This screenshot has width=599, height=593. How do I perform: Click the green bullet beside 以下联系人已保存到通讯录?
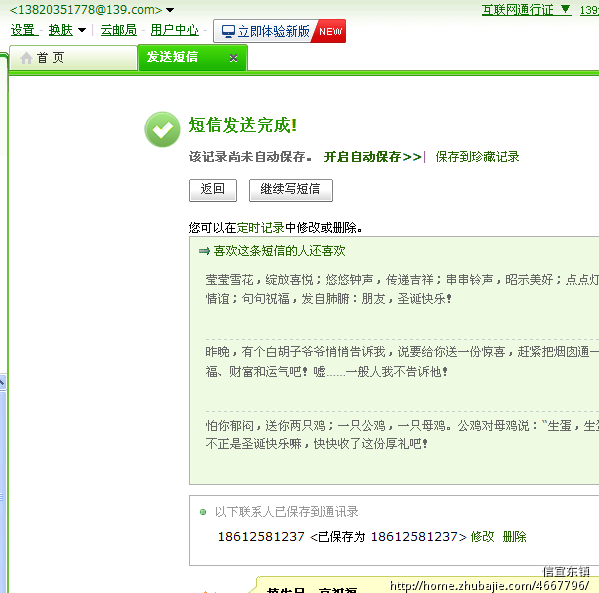pyautogui.click(x=203, y=512)
